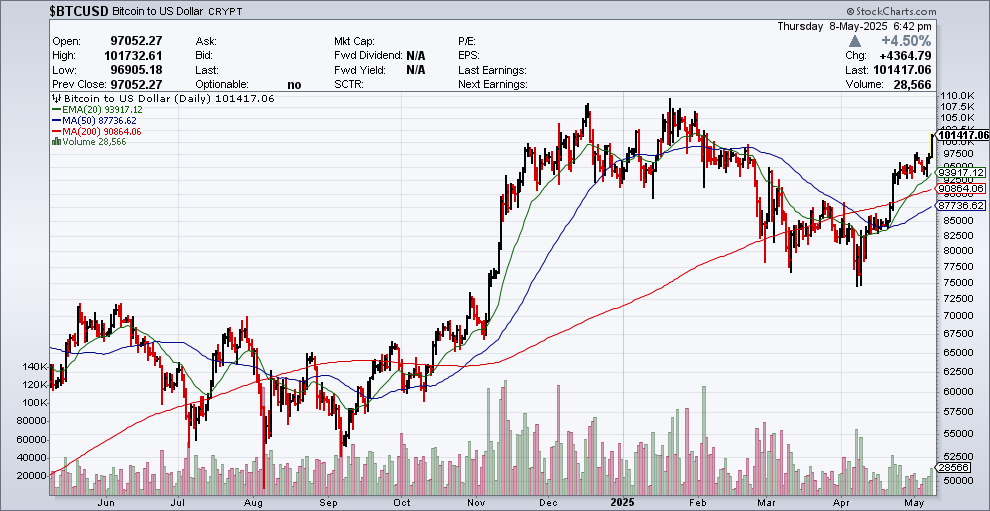Click the red MA(200) legend line marker

coord(55,132)
